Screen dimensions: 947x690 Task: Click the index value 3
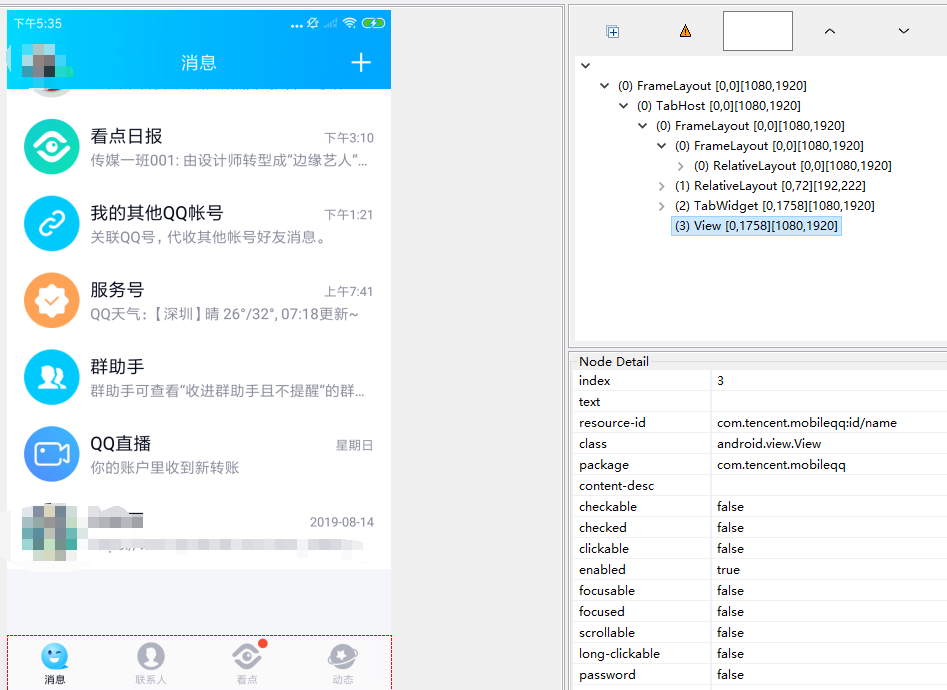point(720,381)
